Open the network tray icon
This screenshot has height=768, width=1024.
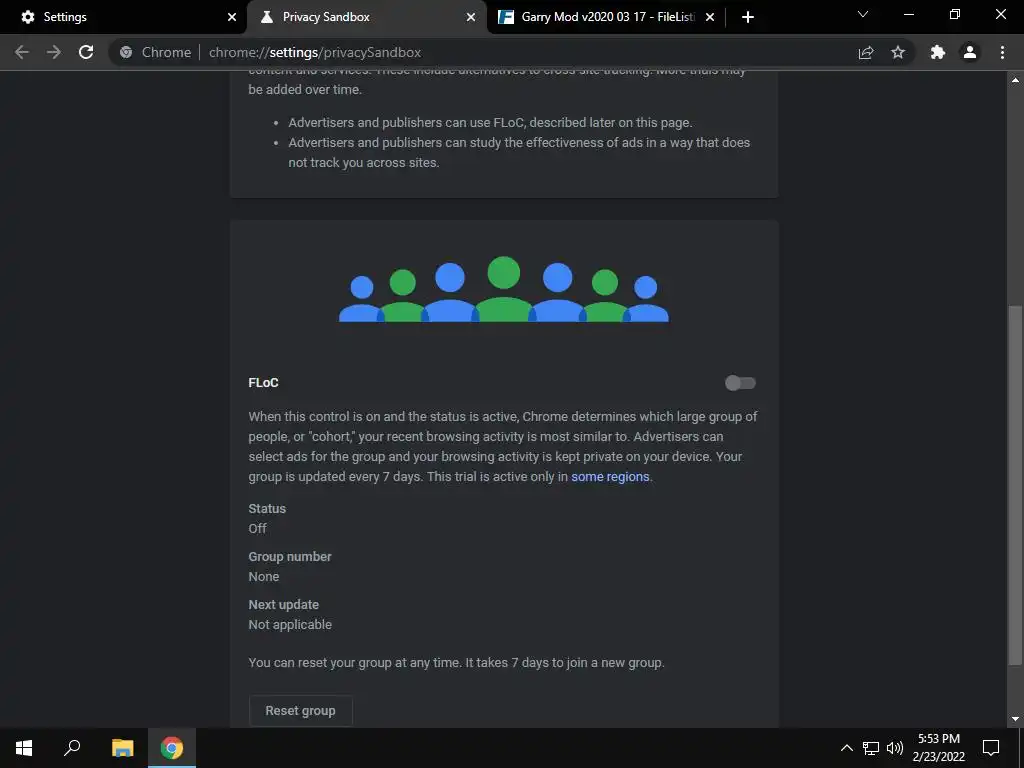(871, 748)
